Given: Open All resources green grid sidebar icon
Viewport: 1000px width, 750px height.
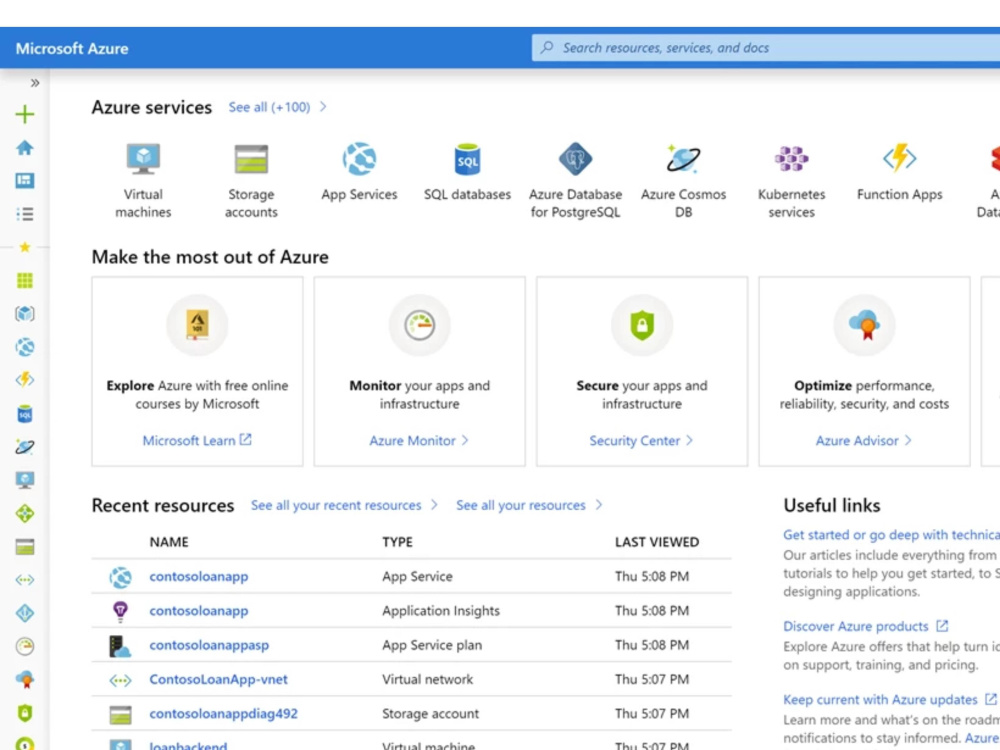Looking at the screenshot, I should pos(25,281).
